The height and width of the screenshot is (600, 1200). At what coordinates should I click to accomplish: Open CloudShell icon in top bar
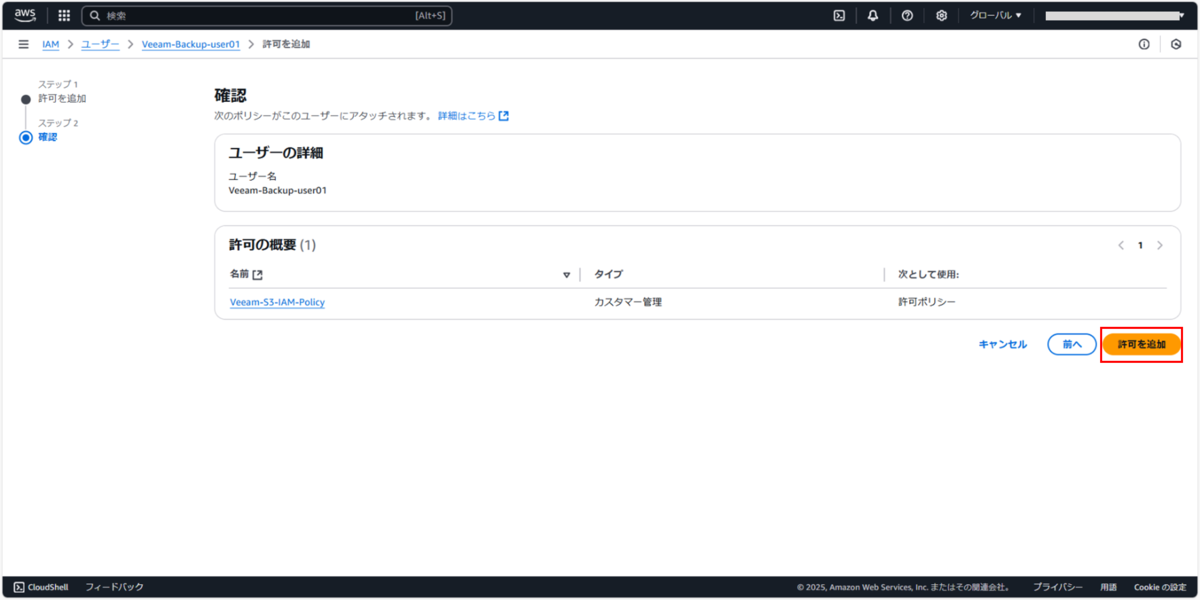(840, 16)
